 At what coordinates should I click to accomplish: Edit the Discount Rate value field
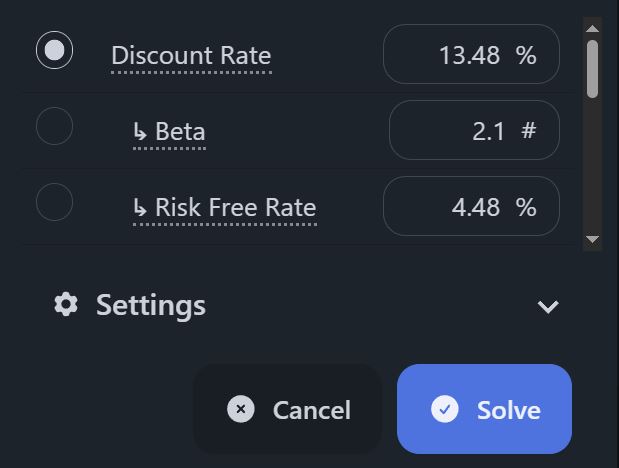click(471, 54)
